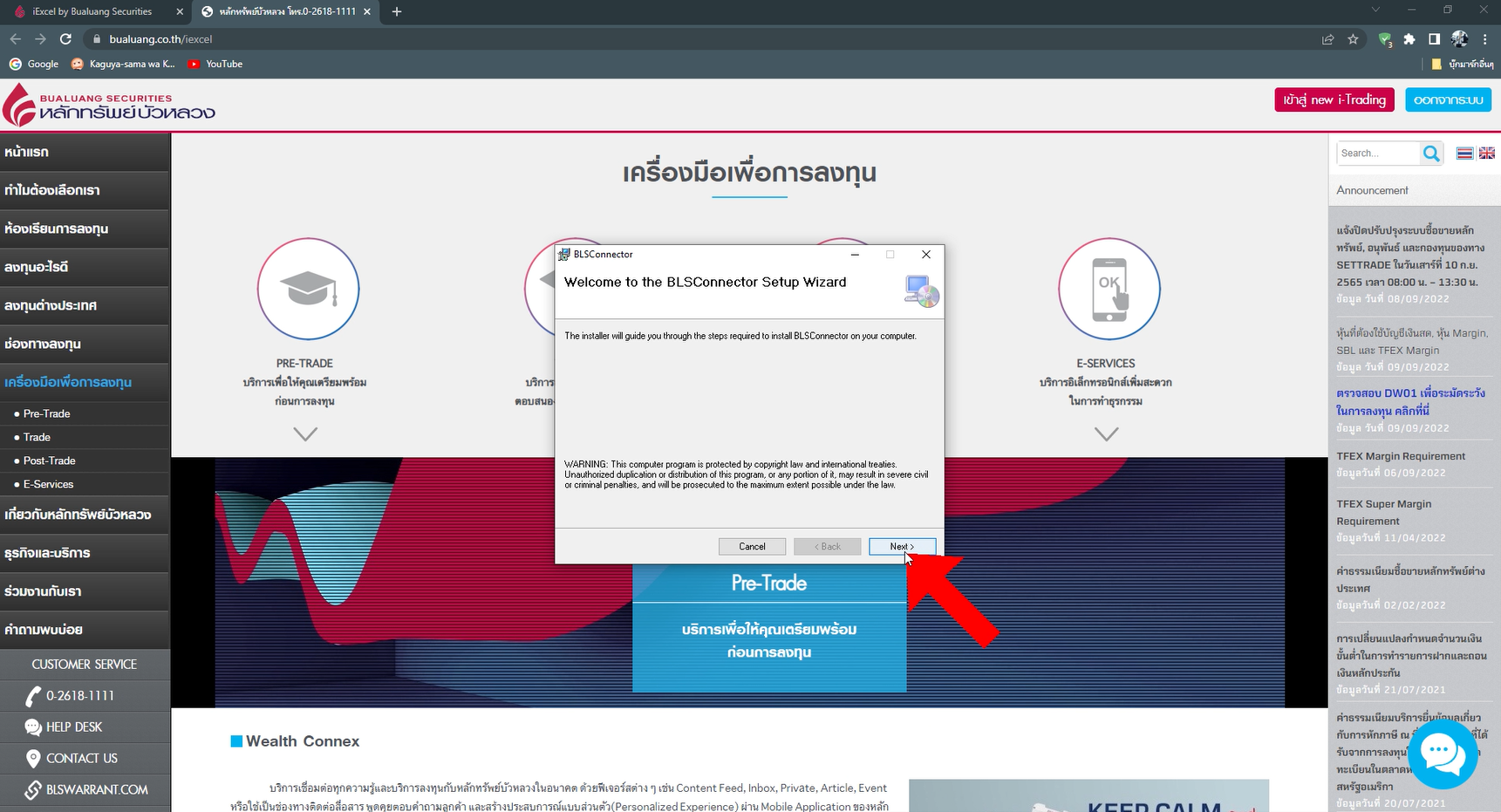Open TFEX Super Margin Requirement announcement
Viewport: 1501px width, 812px height.
[1384, 512]
